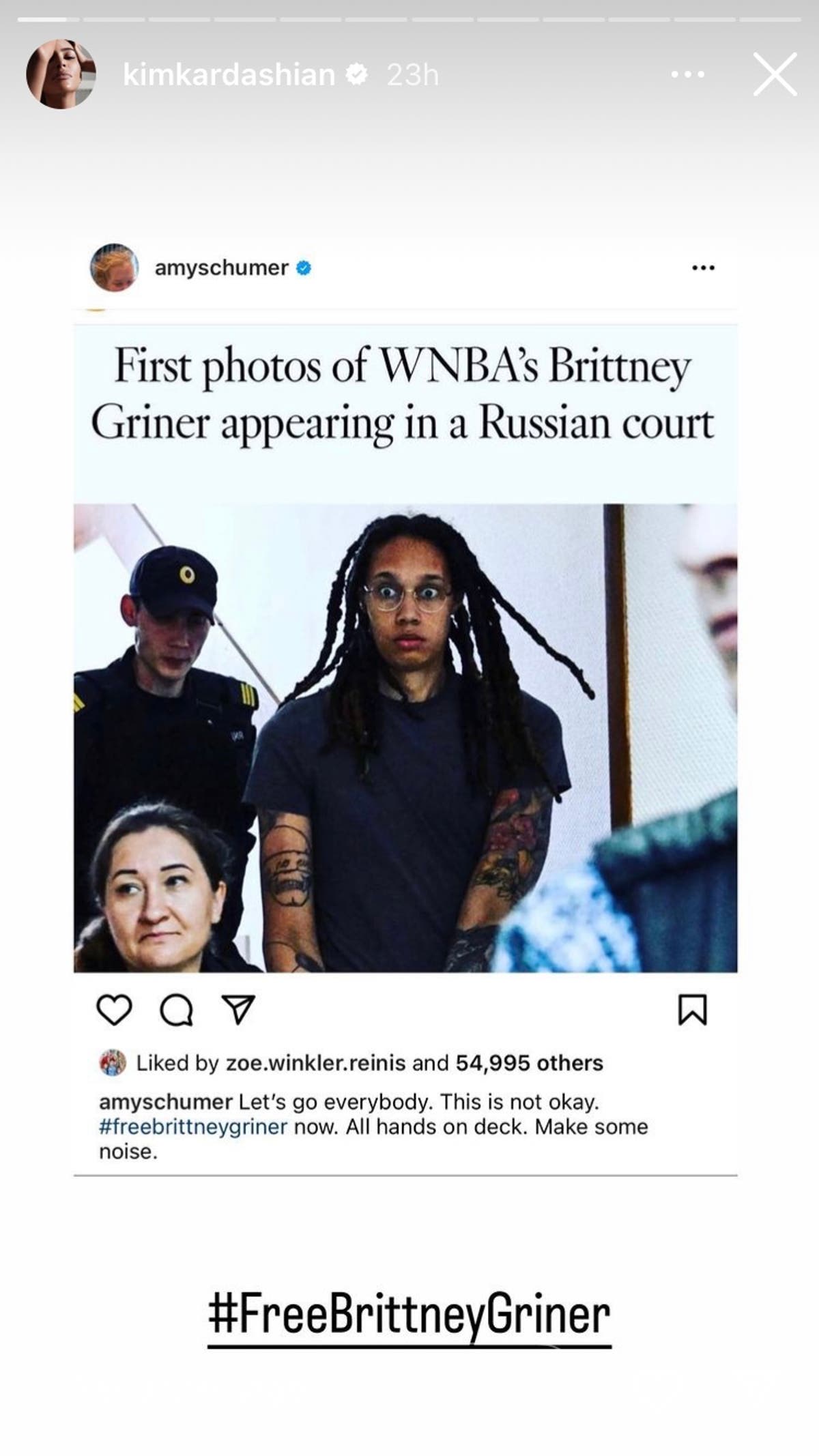The width and height of the screenshot is (819, 1456).
Task: Click the Brittney Griner court photo
Action: pyautogui.click(x=405, y=738)
